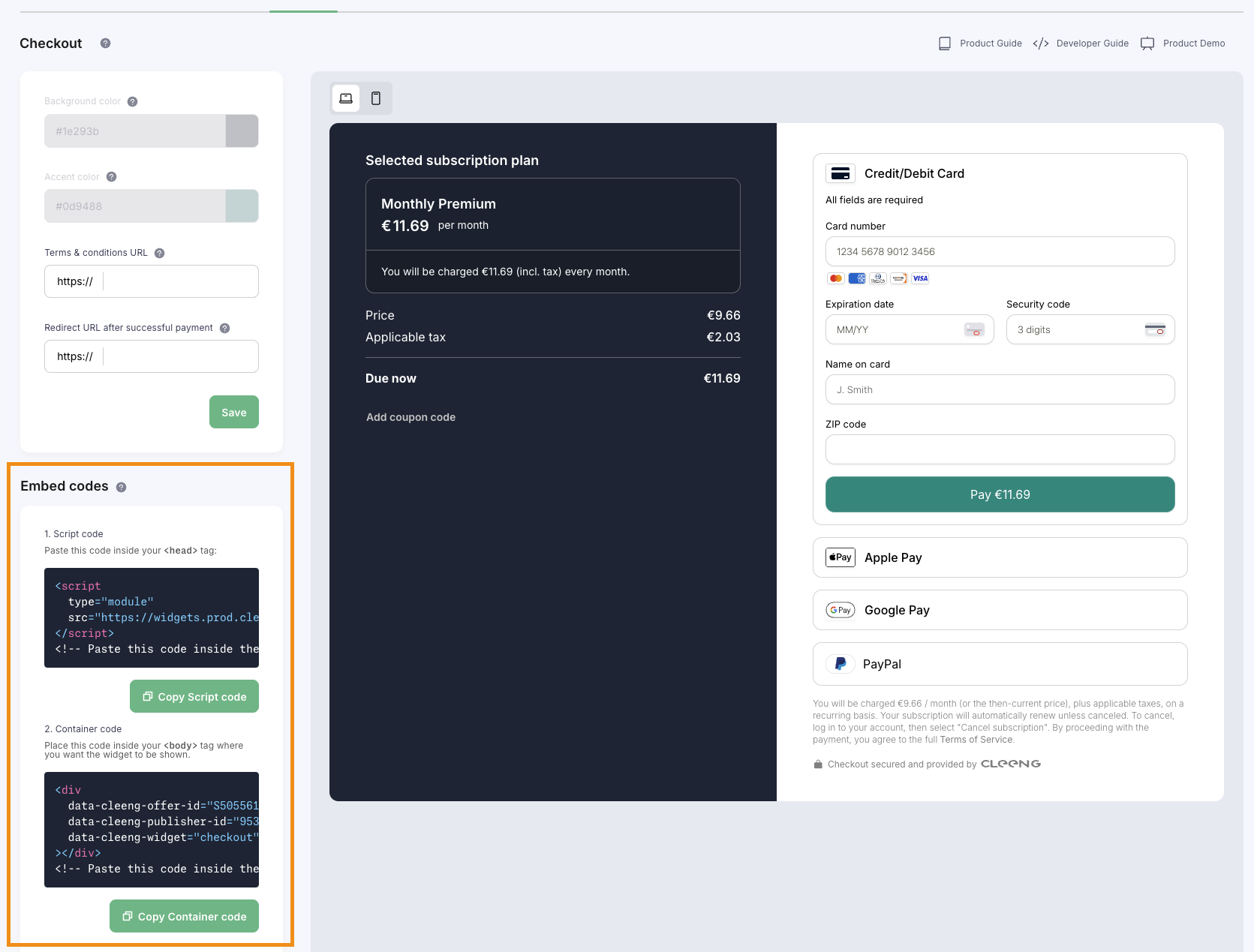Click the Monthly Premium plan card
This screenshot has width=1254, height=952.
(x=553, y=236)
